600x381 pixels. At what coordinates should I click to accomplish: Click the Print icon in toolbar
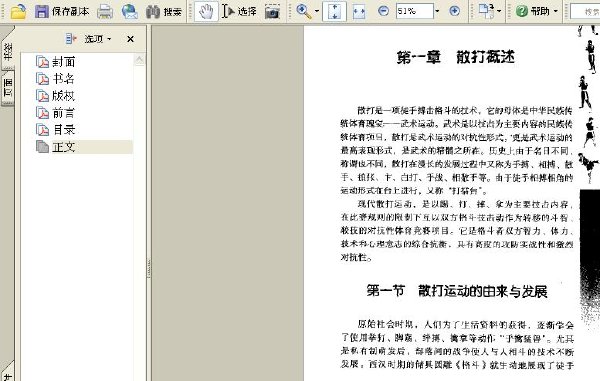[105, 12]
